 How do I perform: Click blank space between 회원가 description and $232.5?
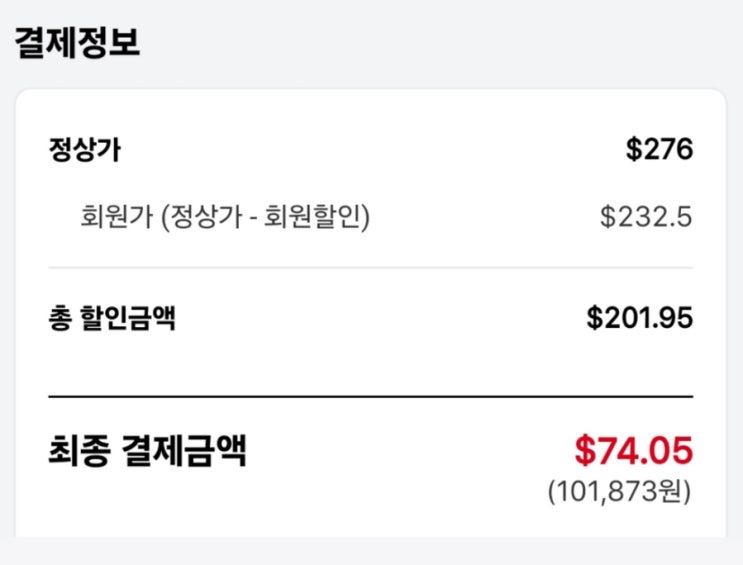480,216
